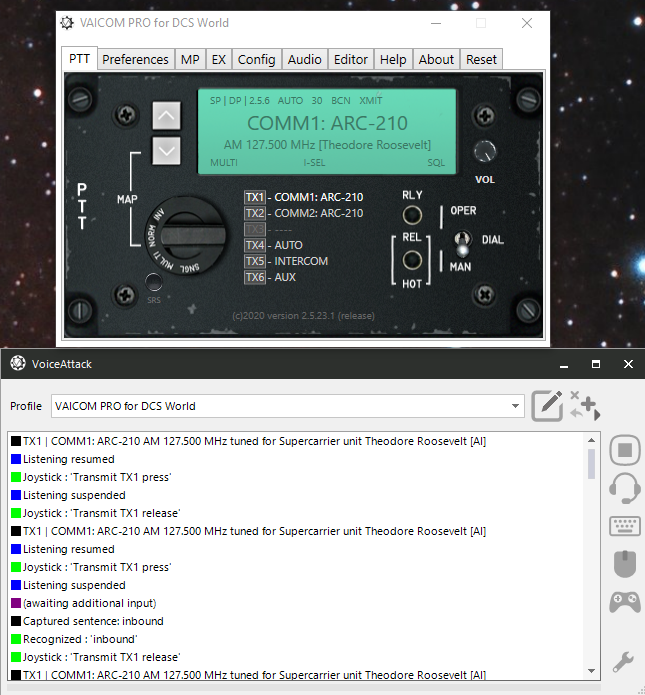Open the Config tab

tap(257, 59)
